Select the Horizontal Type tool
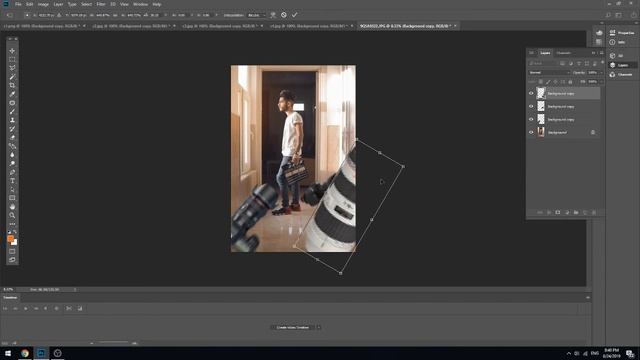640x360 pixels. [12, 180]
